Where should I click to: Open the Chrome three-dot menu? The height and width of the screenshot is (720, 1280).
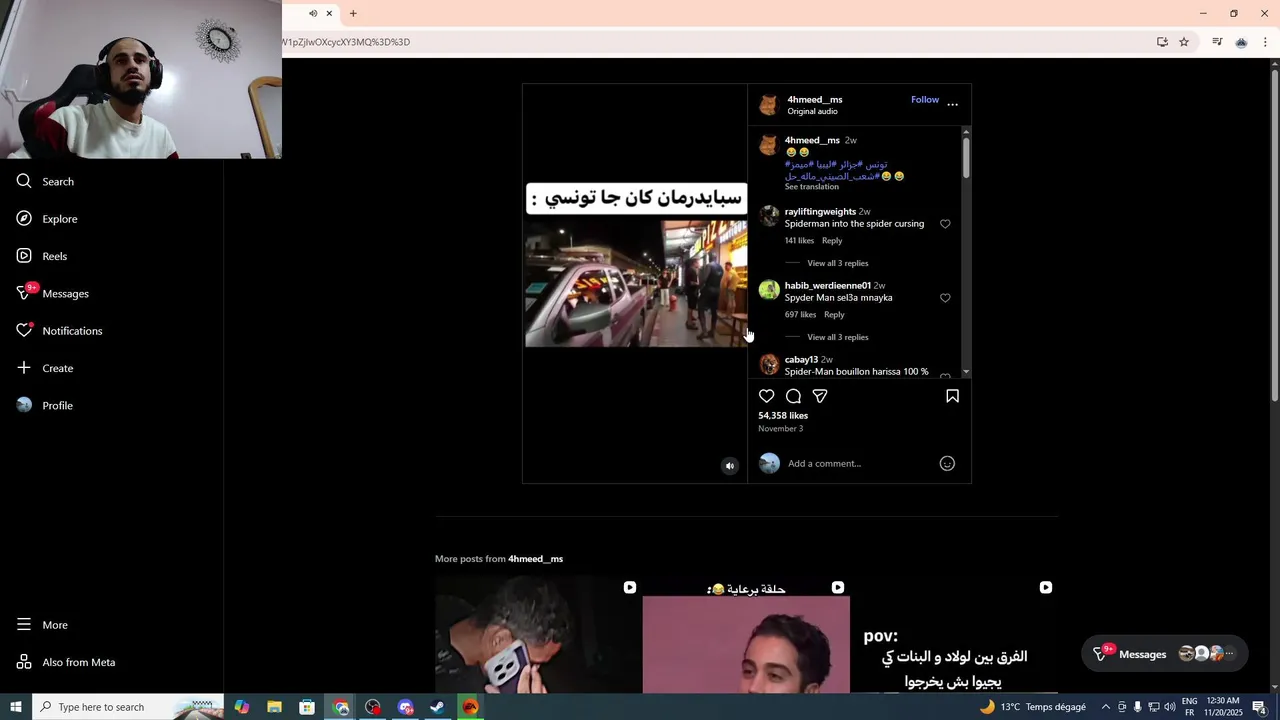[x=1265, y=42]
